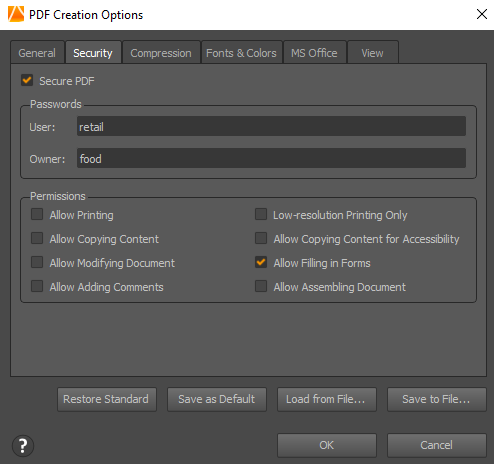Close the PDF Creation Options dialog
Image resolution: width=494 pixels, height=464 pixels.
point(482,14)
